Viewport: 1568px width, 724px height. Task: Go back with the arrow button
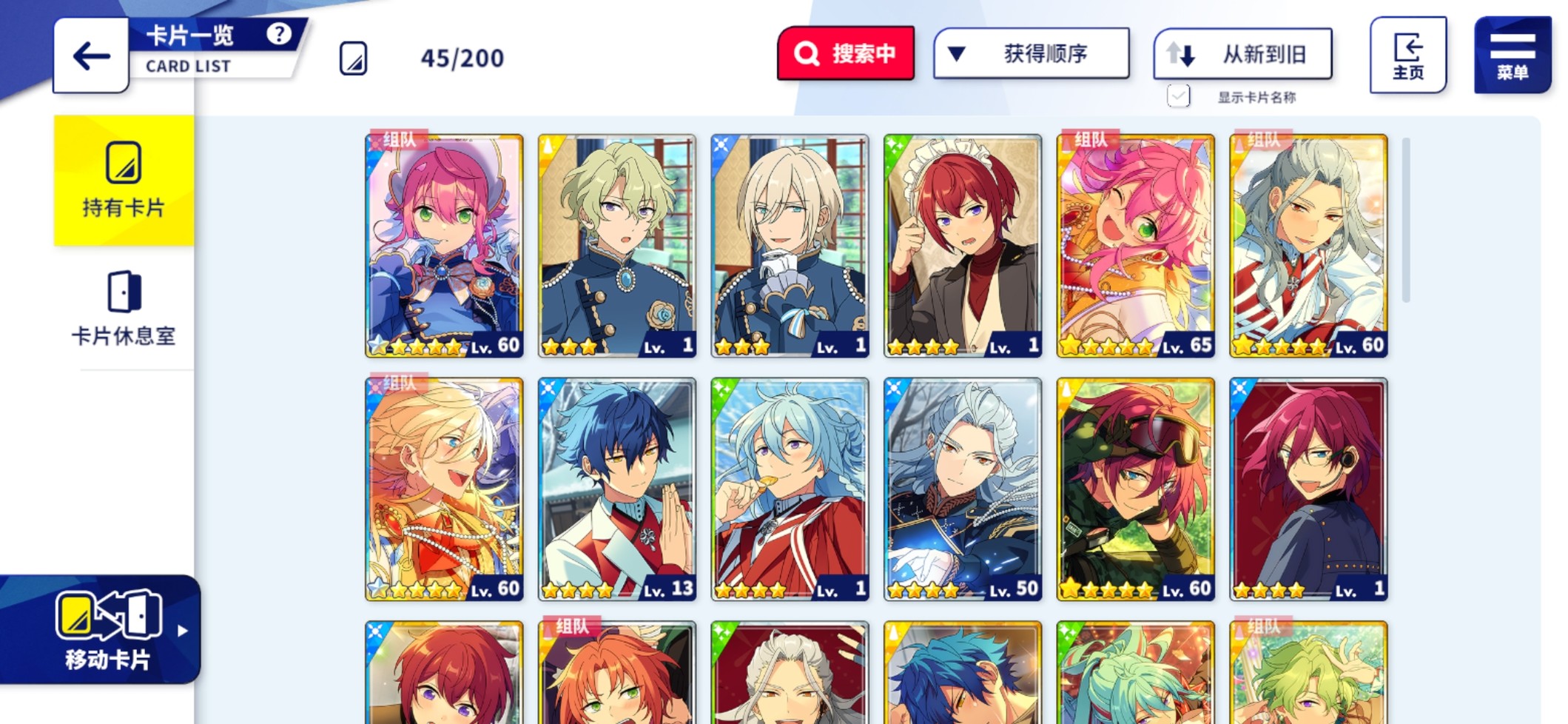[x=91, y=56]
